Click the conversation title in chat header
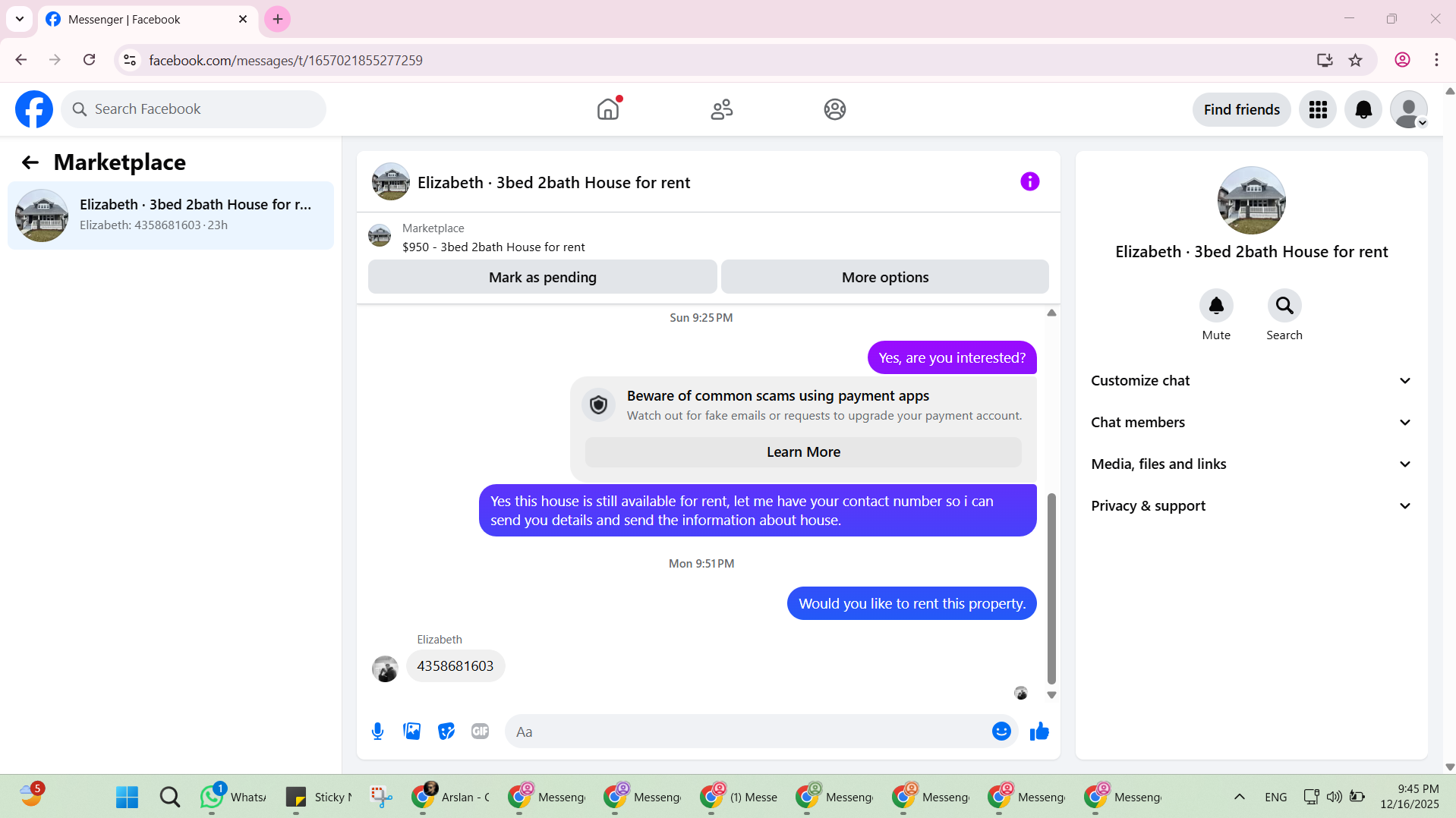Image resolution: width=1456 pixels, height=818 pixels. pyautogui.click(x=553, y=183)
